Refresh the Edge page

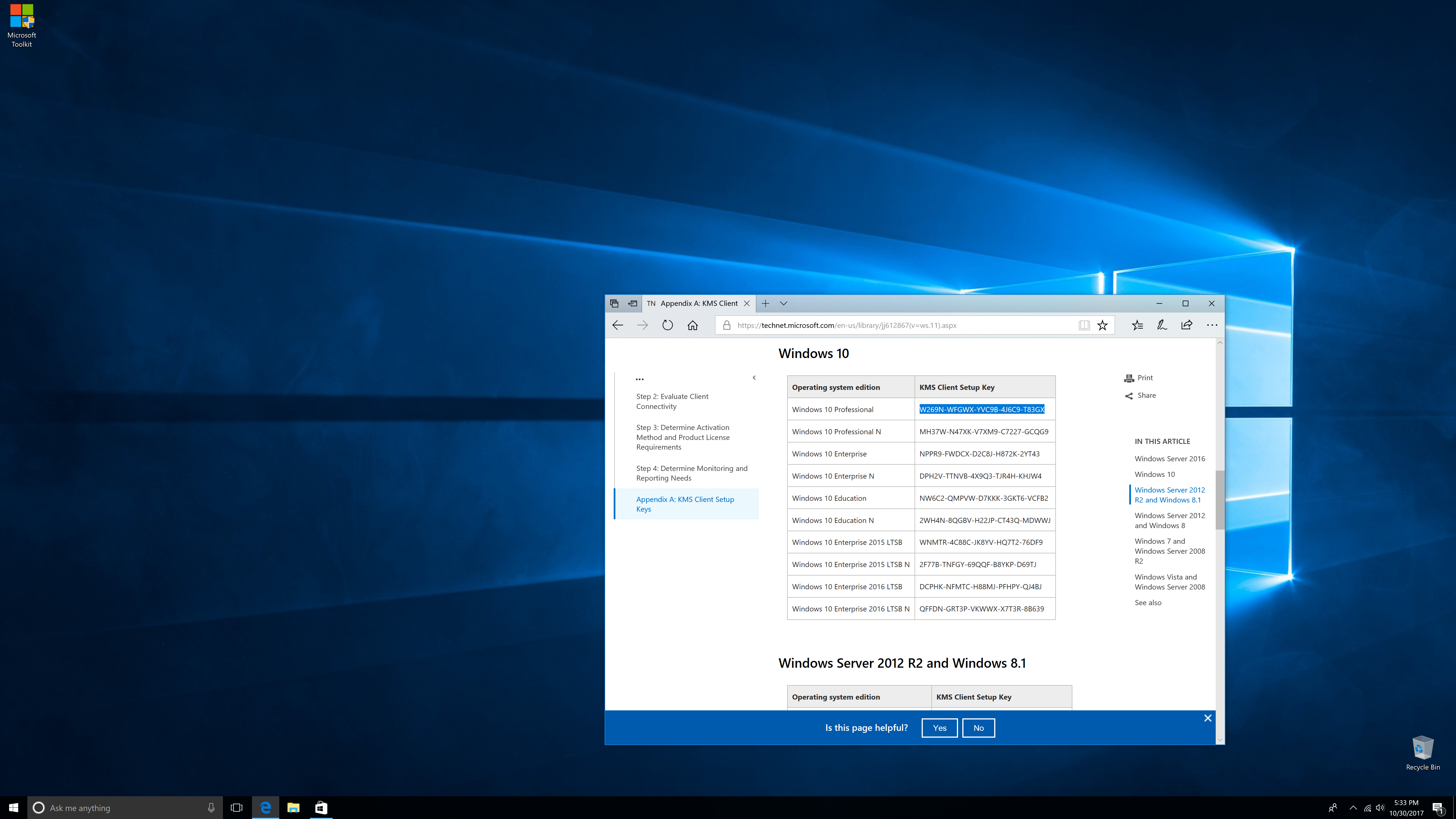[x=667, y=325]
